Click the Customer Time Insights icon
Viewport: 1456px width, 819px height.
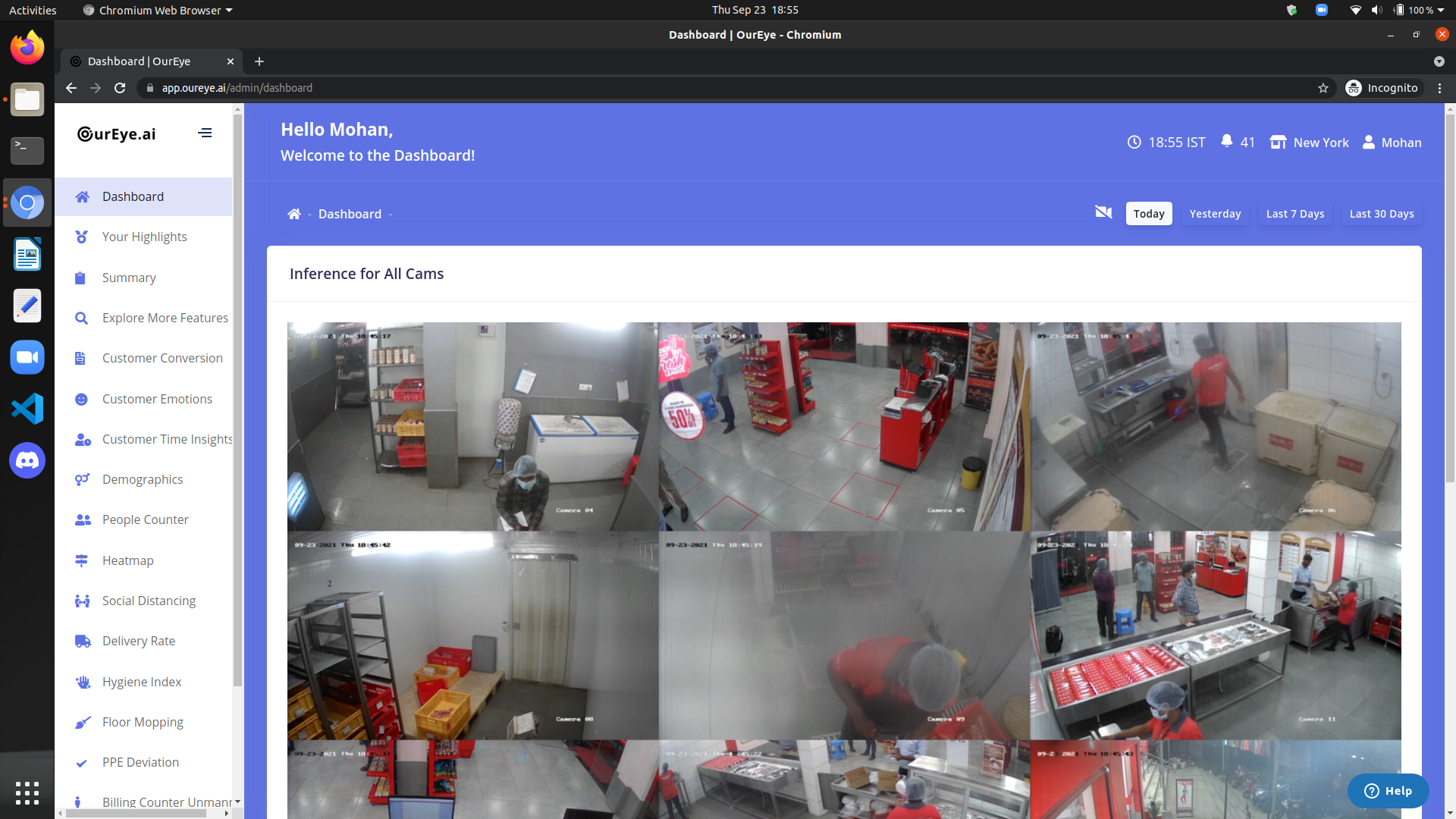click(83, 439)
